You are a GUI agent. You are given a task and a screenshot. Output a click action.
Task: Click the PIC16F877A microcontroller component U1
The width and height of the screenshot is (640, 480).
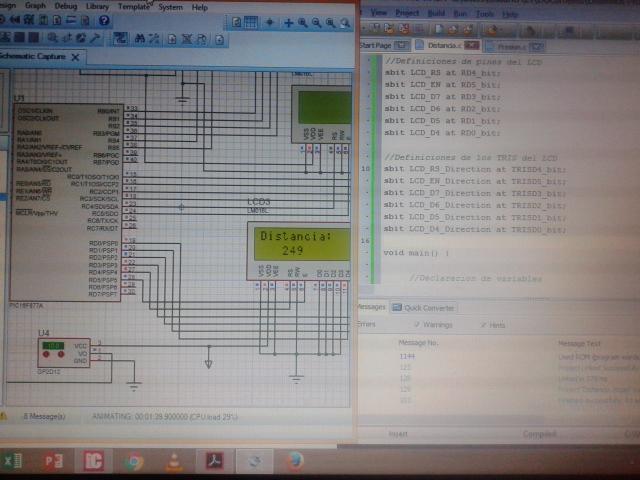pos(66,203)
